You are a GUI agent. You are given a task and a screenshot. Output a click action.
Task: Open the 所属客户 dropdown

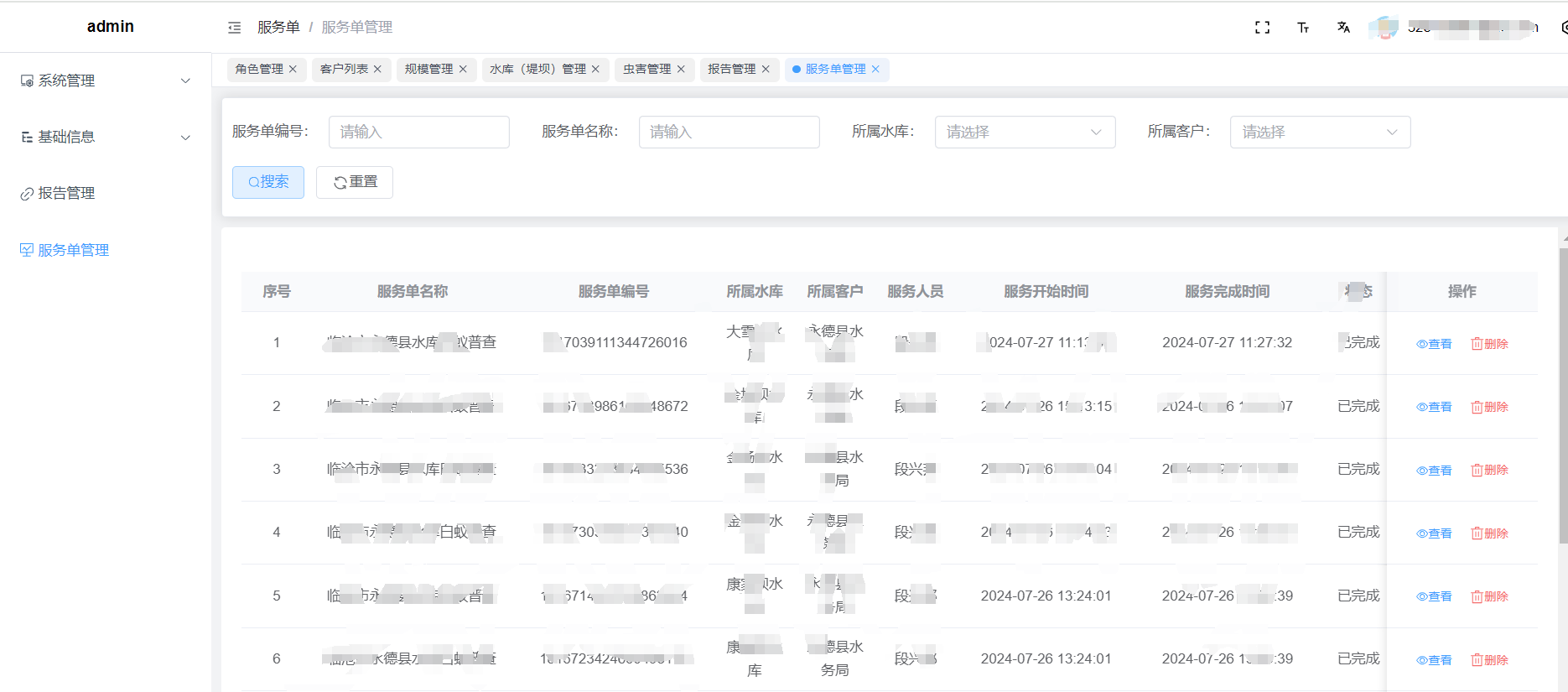[x=1319, y=133]
